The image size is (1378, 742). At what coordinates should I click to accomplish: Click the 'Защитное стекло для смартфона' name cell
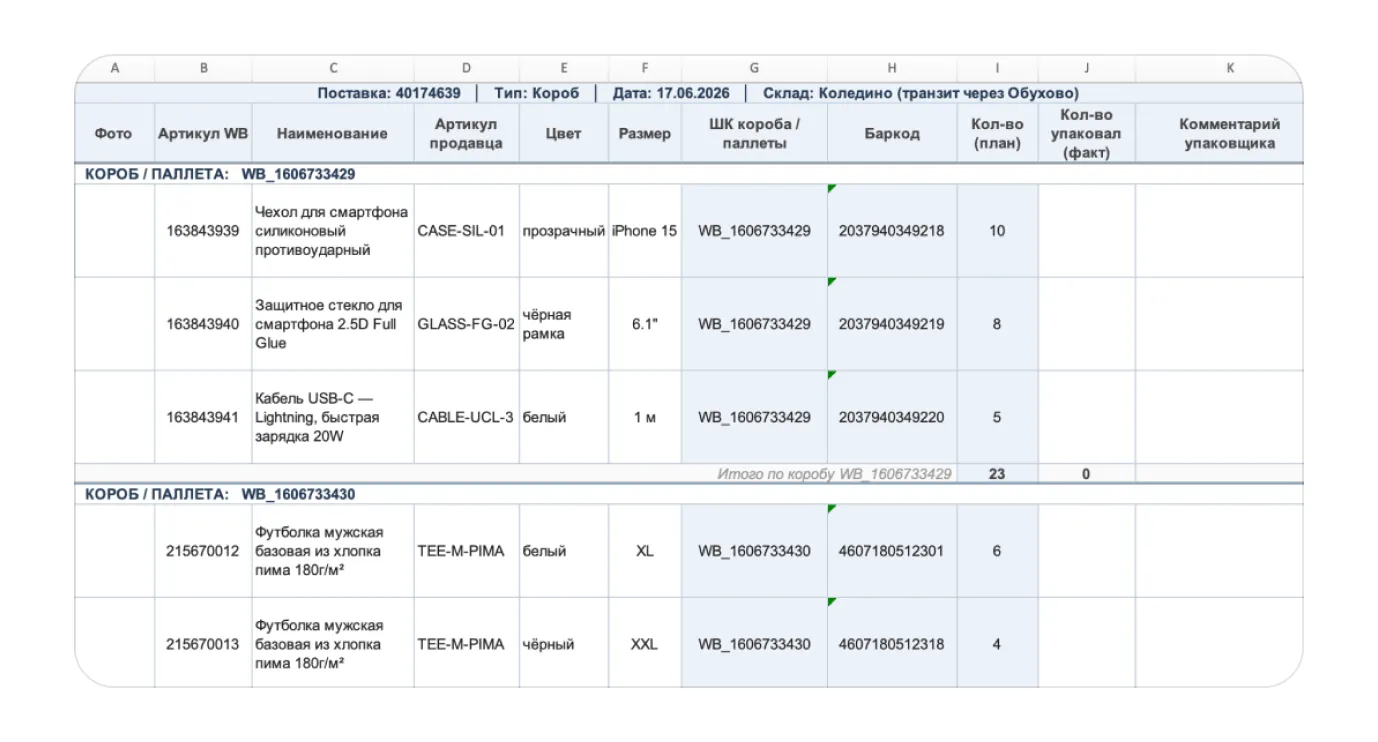[333, 324]
